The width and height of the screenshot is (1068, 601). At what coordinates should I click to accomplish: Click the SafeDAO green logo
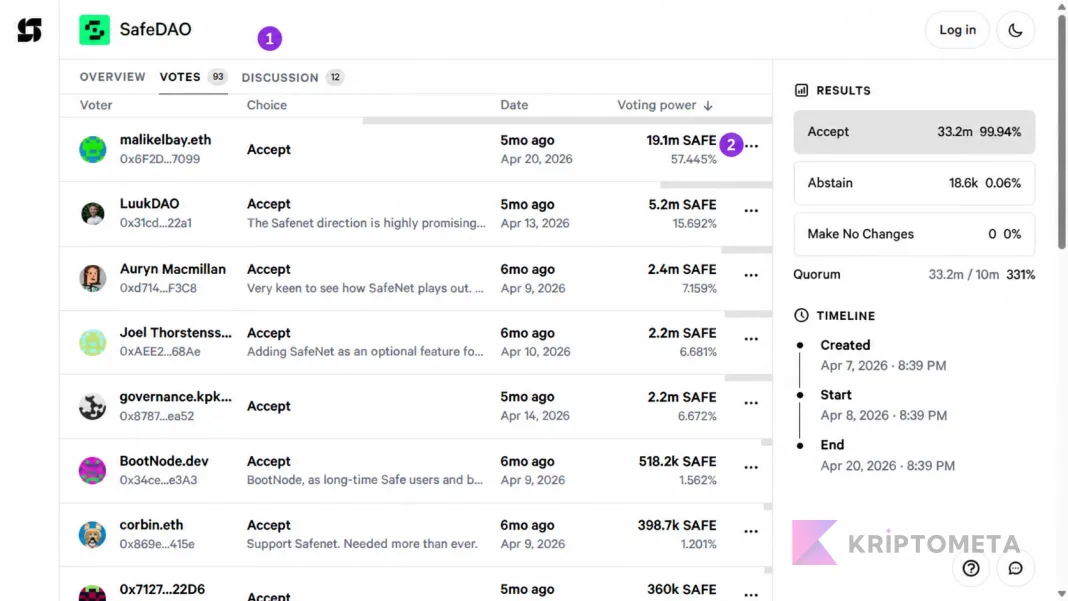pyautogui.click(x=94, y=30)
